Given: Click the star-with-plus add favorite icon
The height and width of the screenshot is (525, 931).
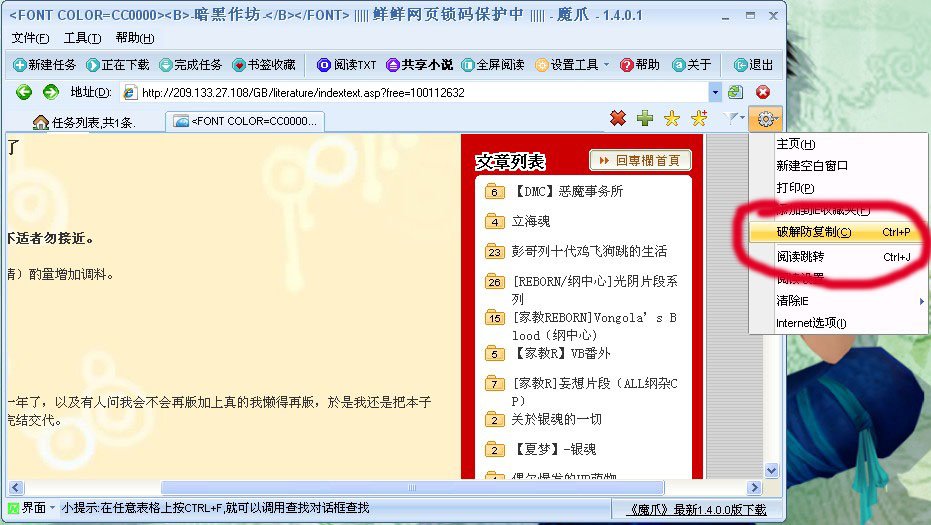Looking at the screenshot, I should pos(699,118).
